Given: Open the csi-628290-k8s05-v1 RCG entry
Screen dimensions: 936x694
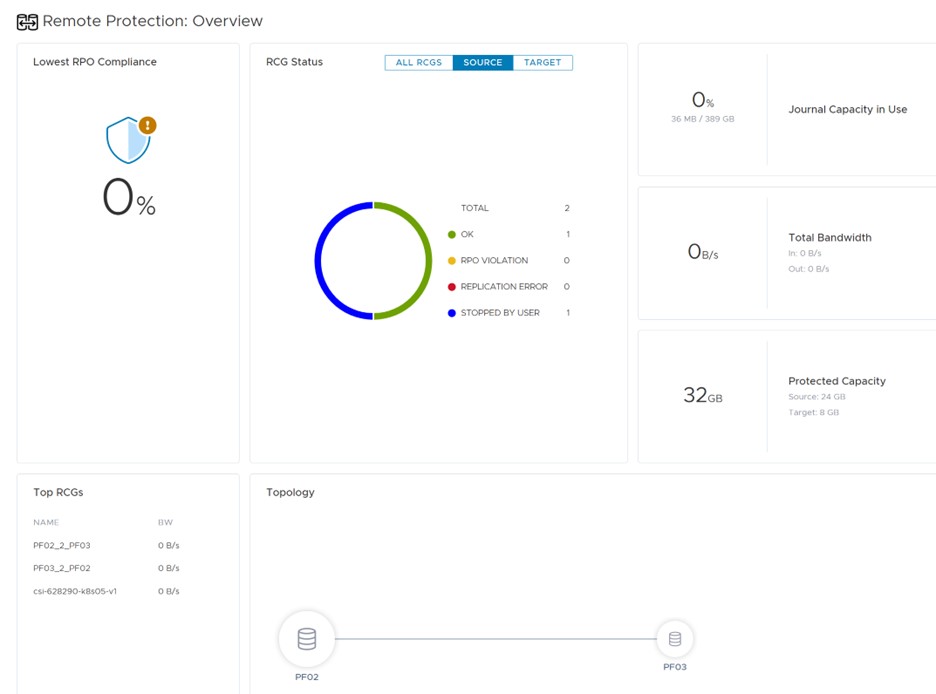Looking at the screenshot, I should click(x=74, y=591).
